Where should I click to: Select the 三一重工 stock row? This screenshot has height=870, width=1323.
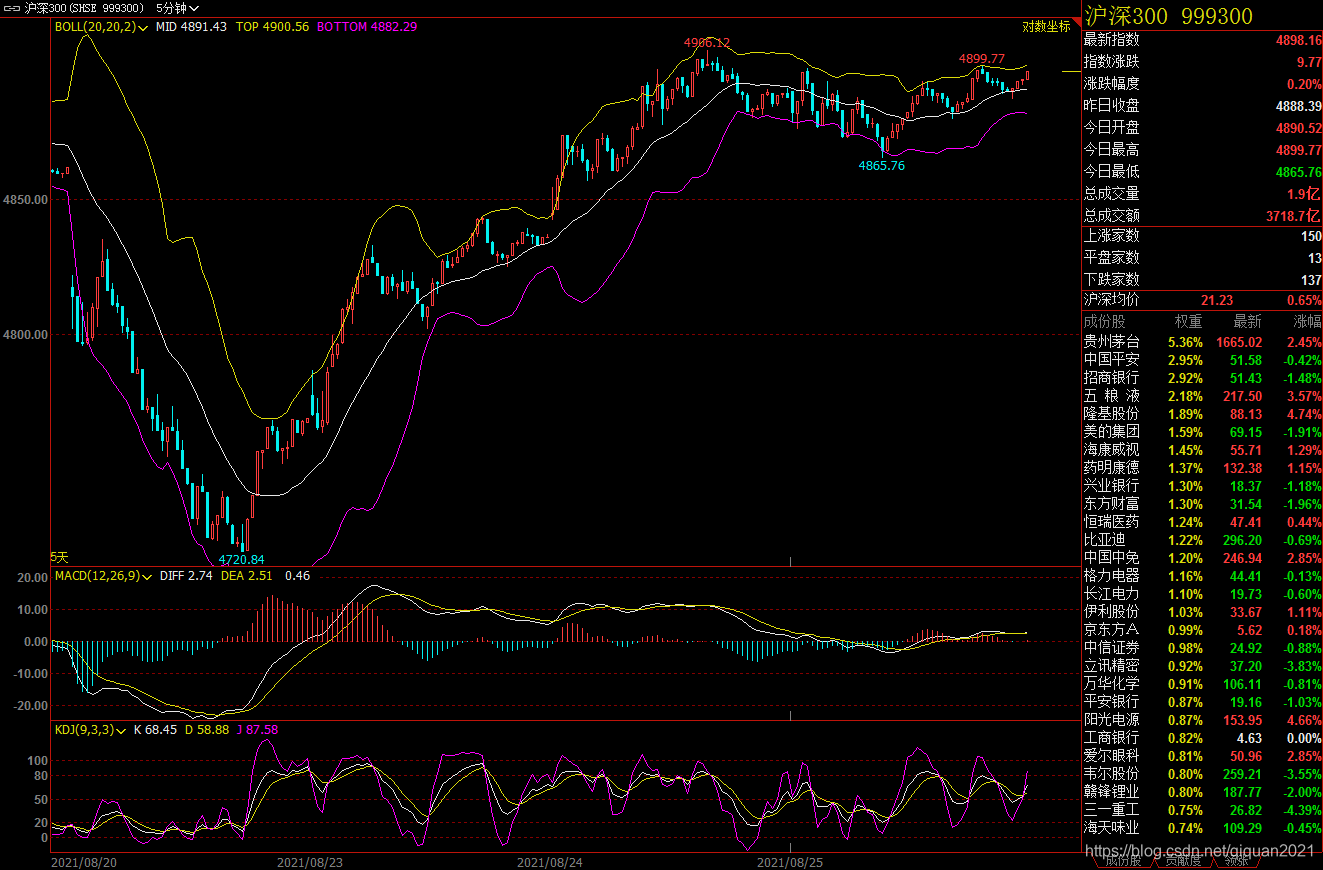coord(1203,810)
